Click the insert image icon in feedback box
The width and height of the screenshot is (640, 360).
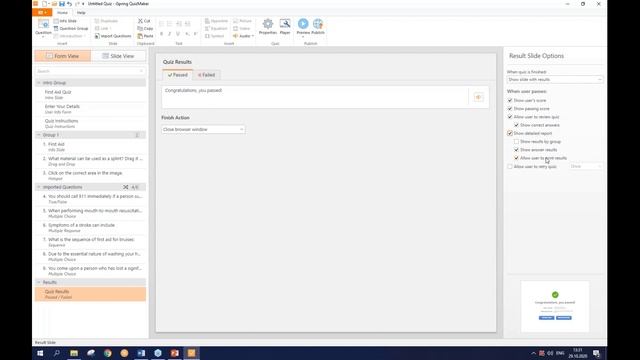point(478,97)
